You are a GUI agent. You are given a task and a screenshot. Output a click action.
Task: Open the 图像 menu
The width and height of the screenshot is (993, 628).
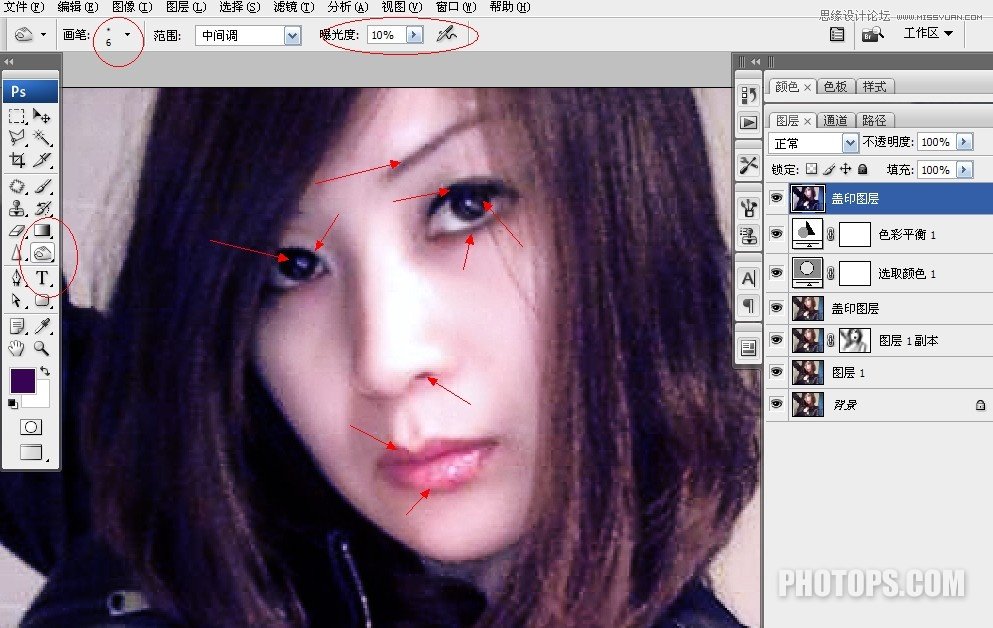click(132, 7)
